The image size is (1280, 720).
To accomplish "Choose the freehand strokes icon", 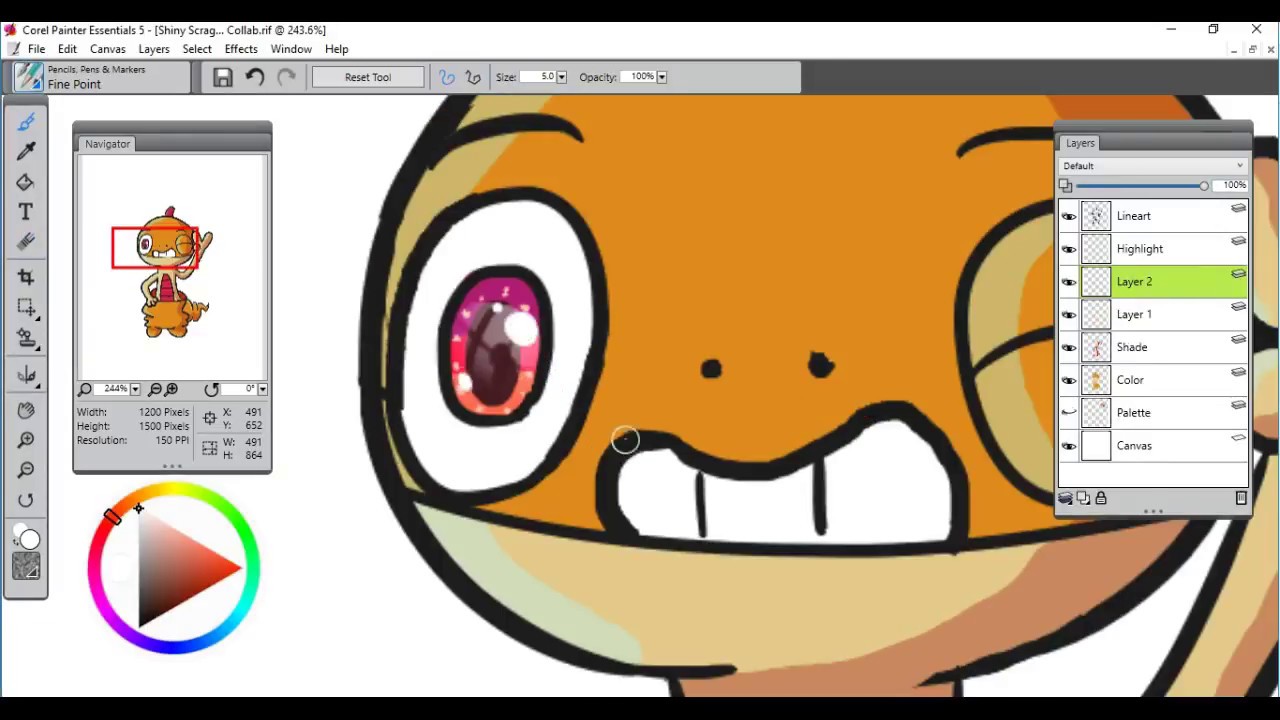I will (447, 77).
